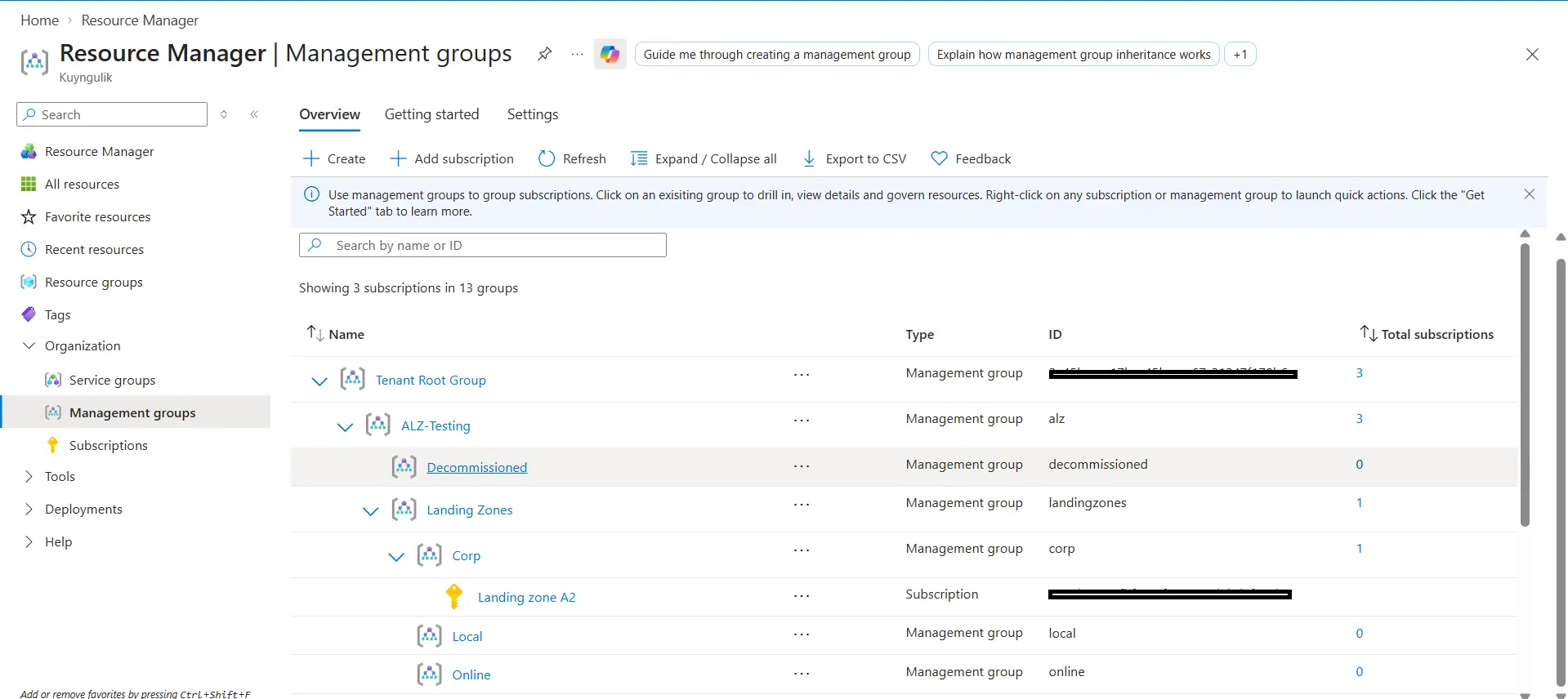Expand the Help sidebar section
This screenshot has height=699, width=1568.
pos(29,542)
